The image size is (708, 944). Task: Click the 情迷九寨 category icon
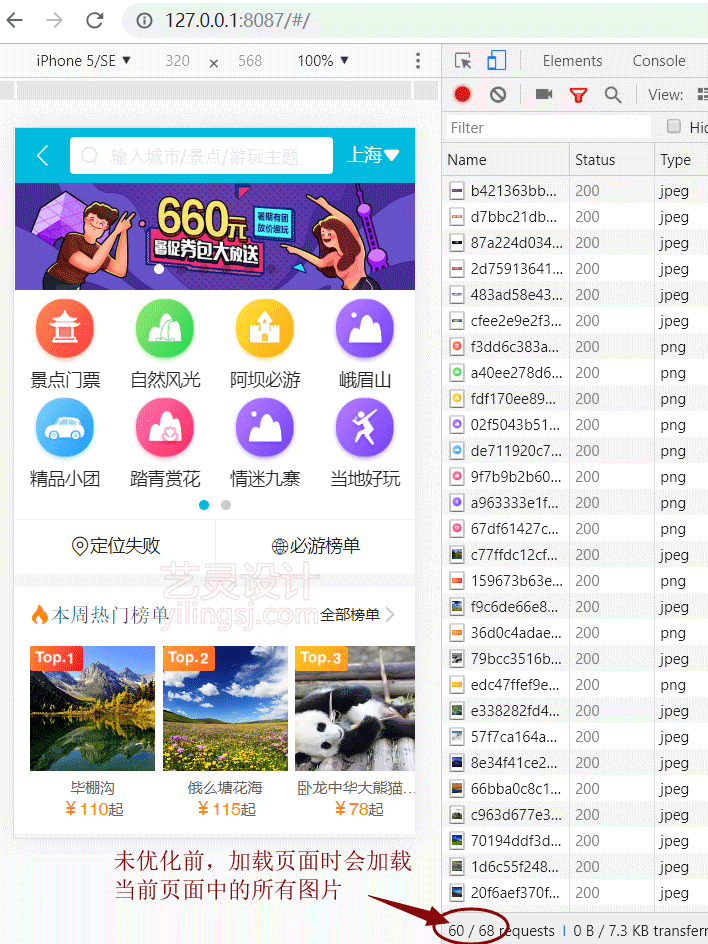(x=265, y=427)
